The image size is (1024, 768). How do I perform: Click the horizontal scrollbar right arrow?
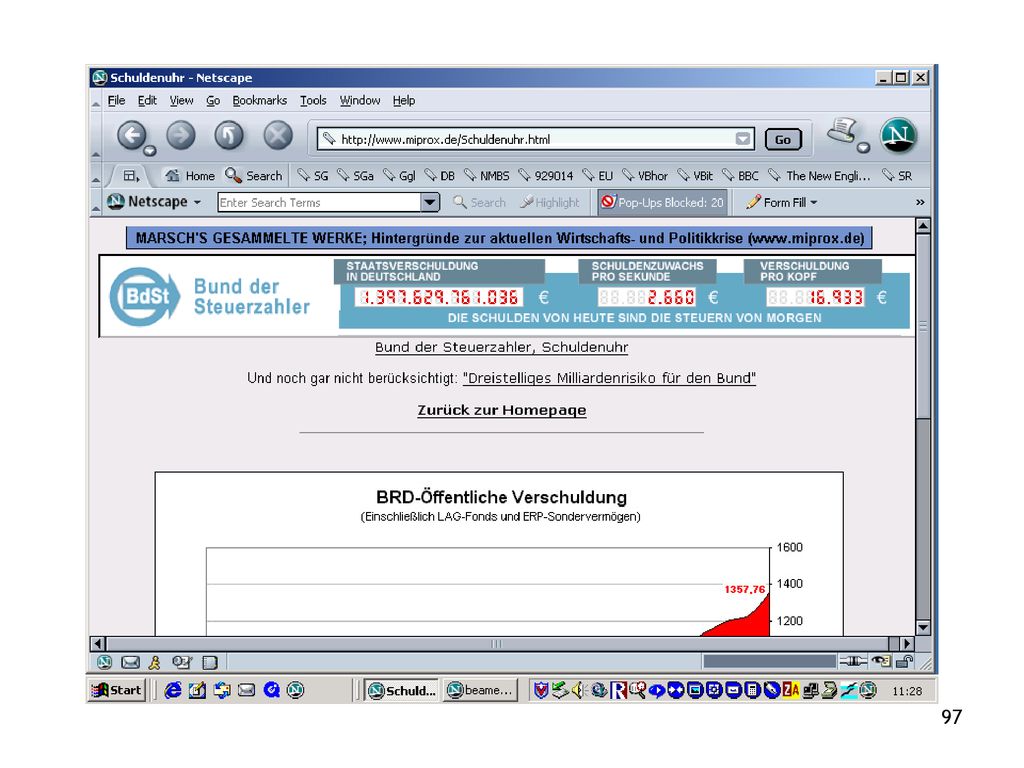coord(906,643)
